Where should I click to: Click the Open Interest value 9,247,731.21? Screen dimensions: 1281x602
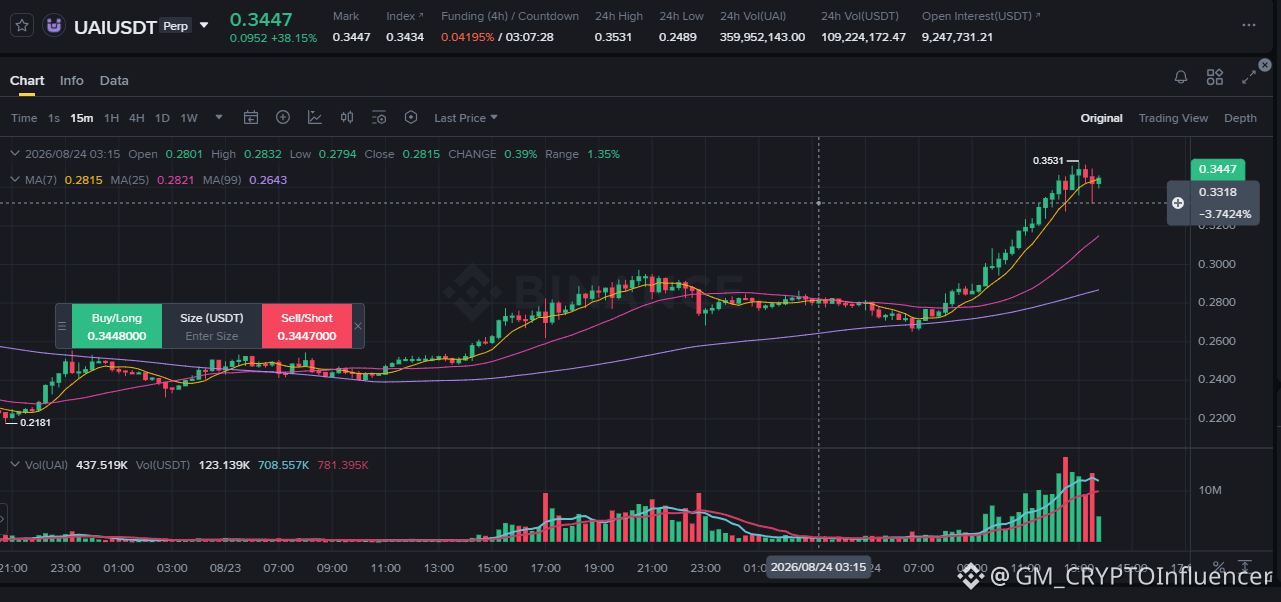pyautogui.click(x=957, y=37)
